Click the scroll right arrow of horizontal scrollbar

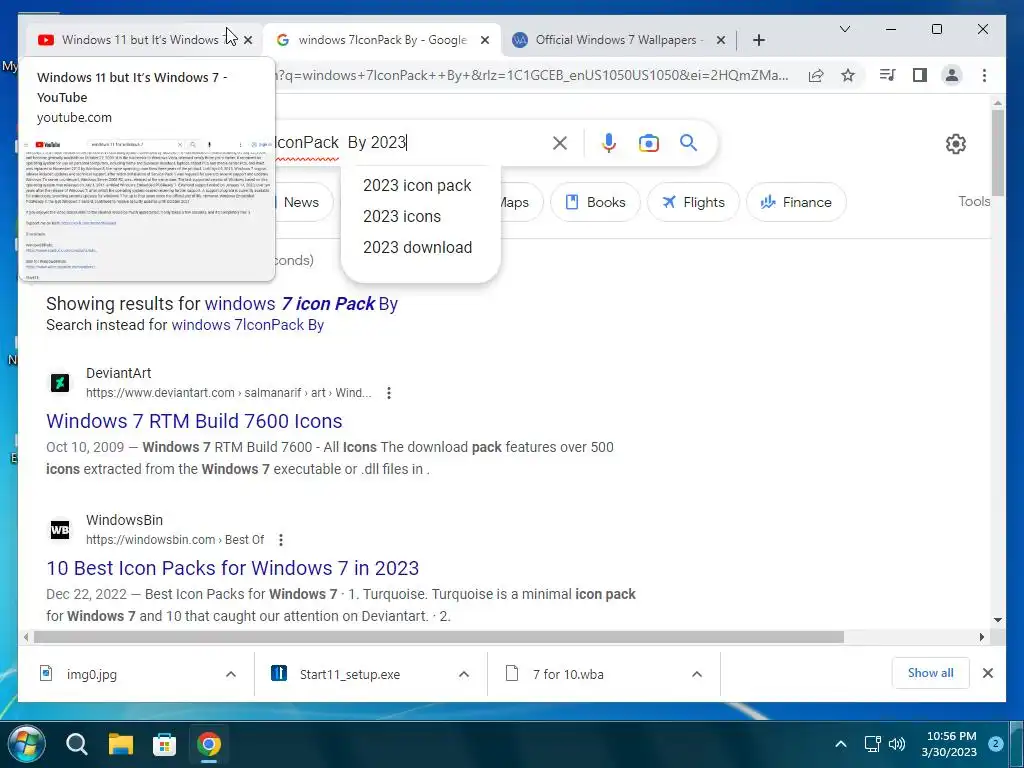[x=982, y=637]
